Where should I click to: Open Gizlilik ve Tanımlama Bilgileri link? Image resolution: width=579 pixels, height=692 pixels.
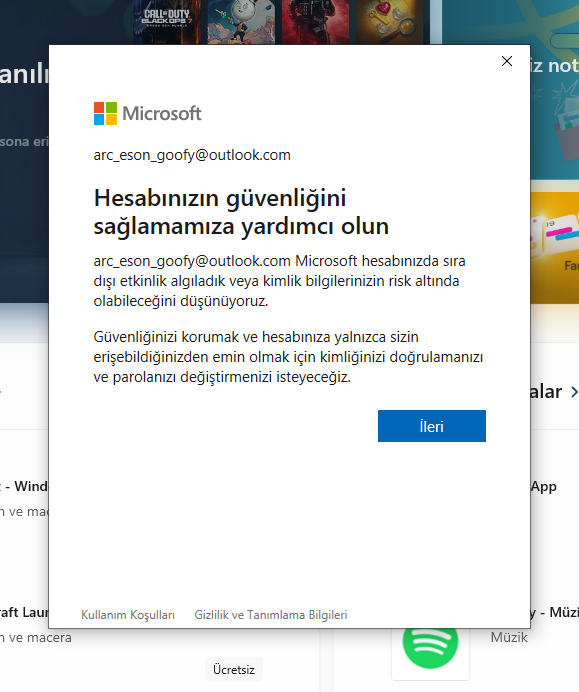coord(271,615)
